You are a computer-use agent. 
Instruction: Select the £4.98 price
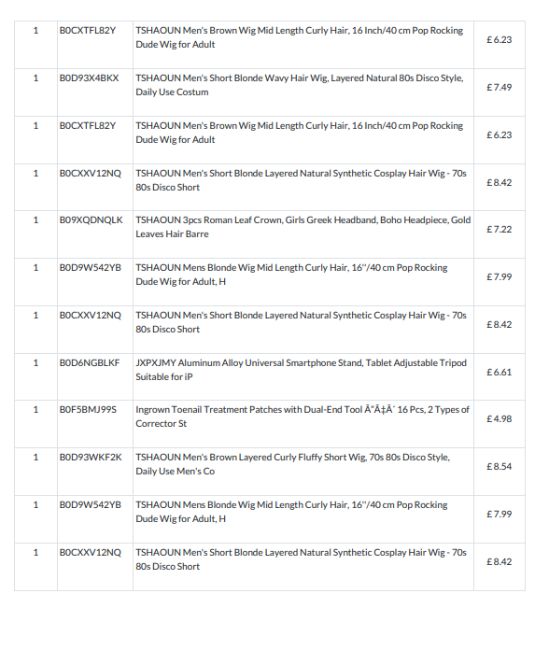pos(499,419)
